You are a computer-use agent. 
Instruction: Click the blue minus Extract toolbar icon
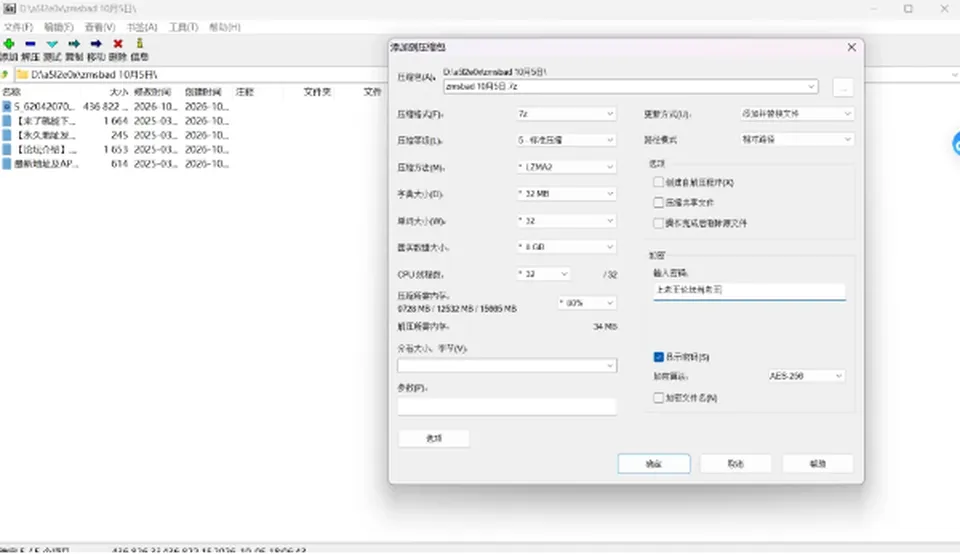pos(30,43)
